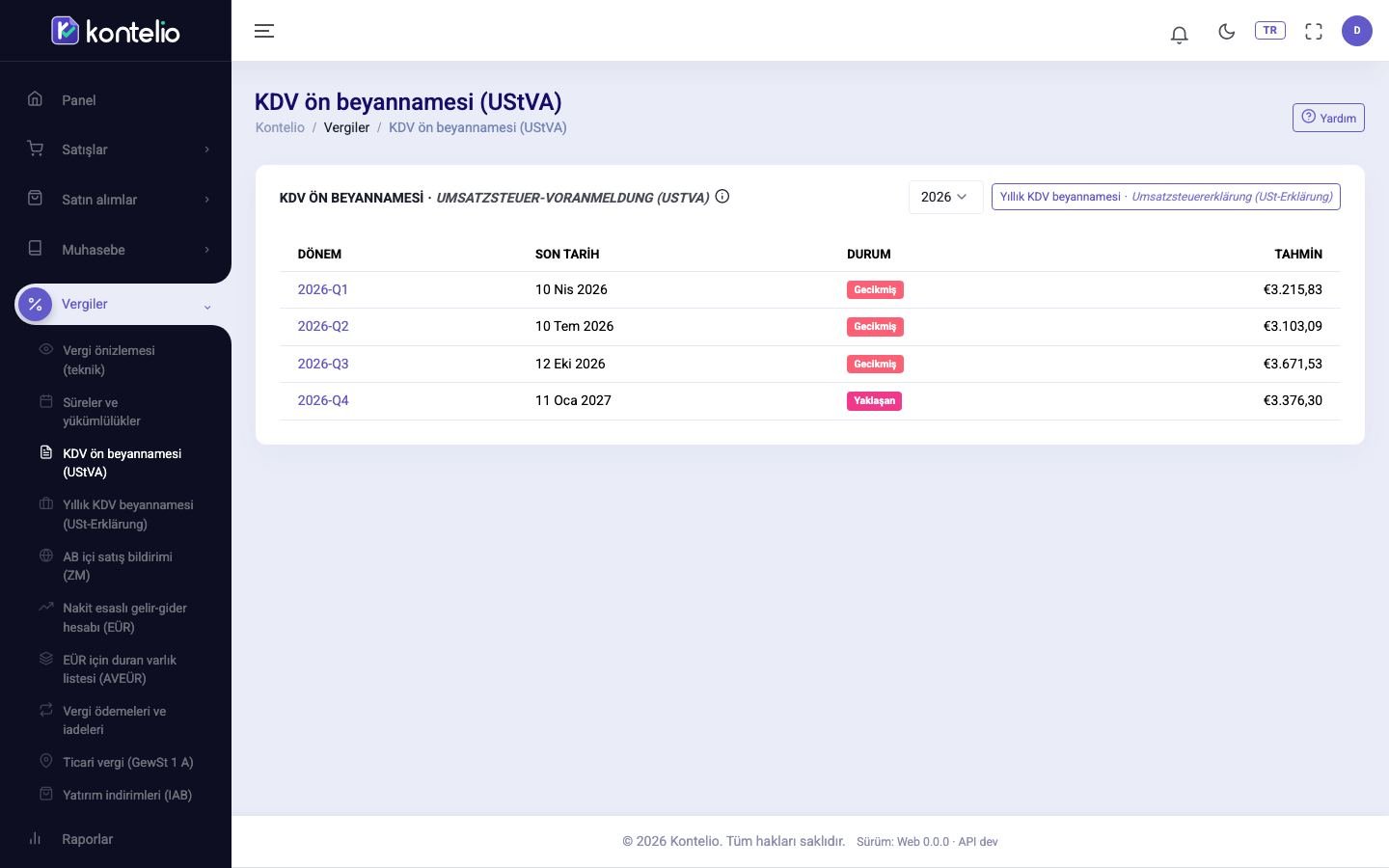Open period 2026-Q1 link

(x=323, y=289)
